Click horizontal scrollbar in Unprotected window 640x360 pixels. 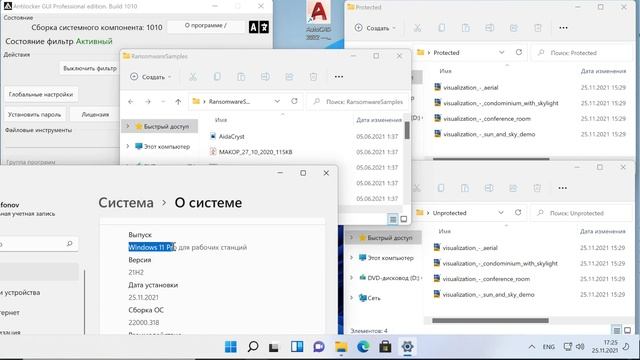pos(490,320)
